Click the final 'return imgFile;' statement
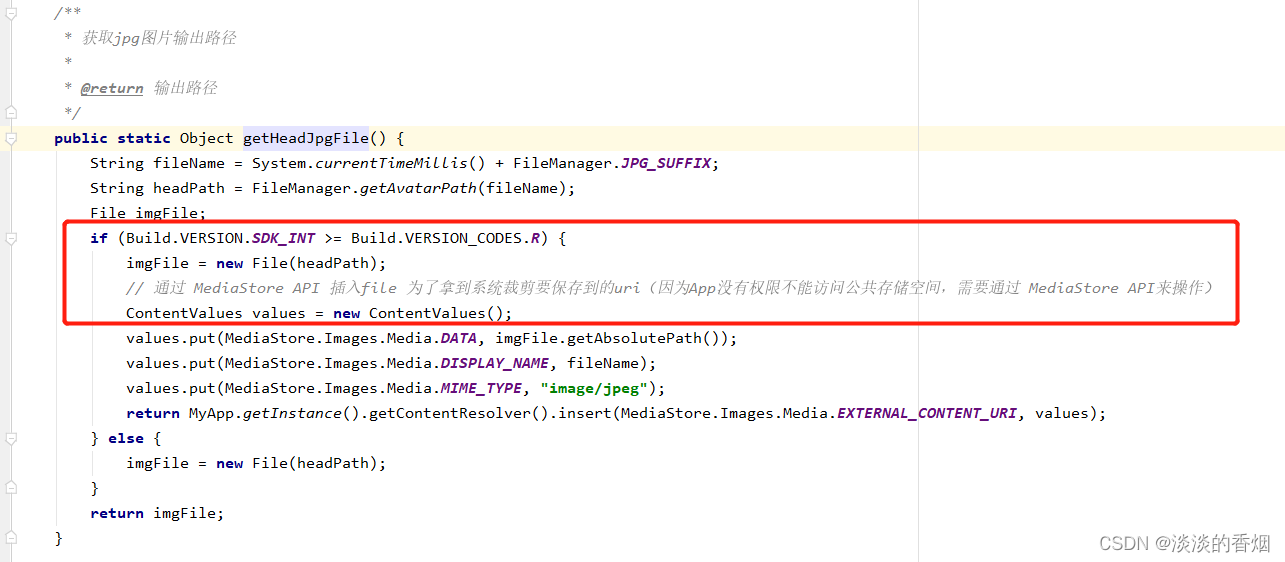Screen dimensions: 1285x562 coord(157,513)
